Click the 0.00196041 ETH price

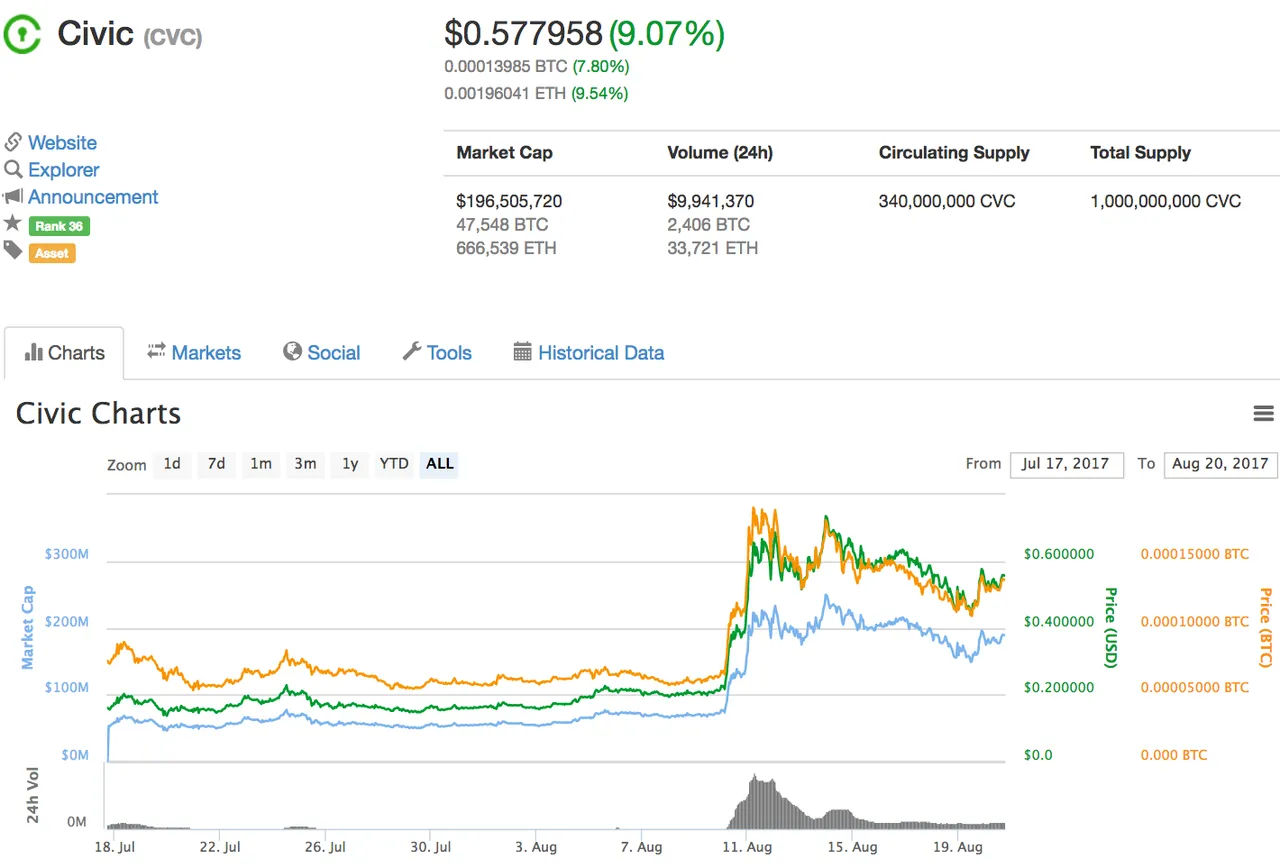tap(505, 94)
